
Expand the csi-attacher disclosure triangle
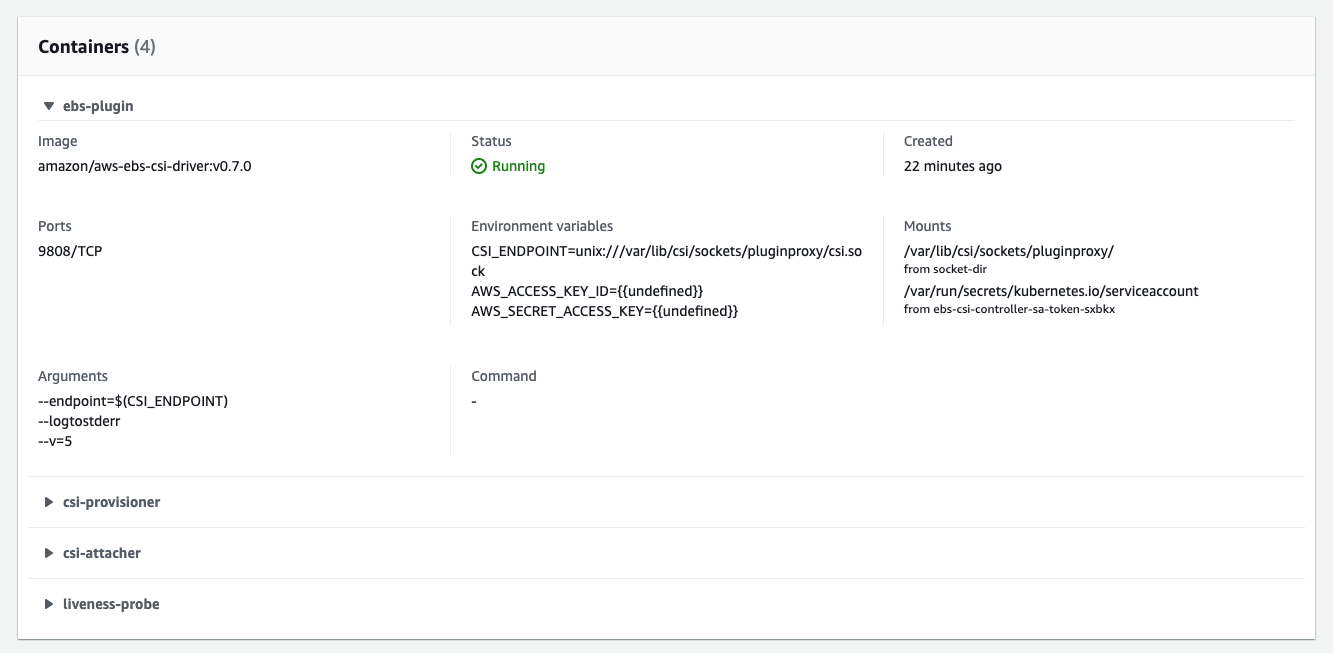click(48, 553)
